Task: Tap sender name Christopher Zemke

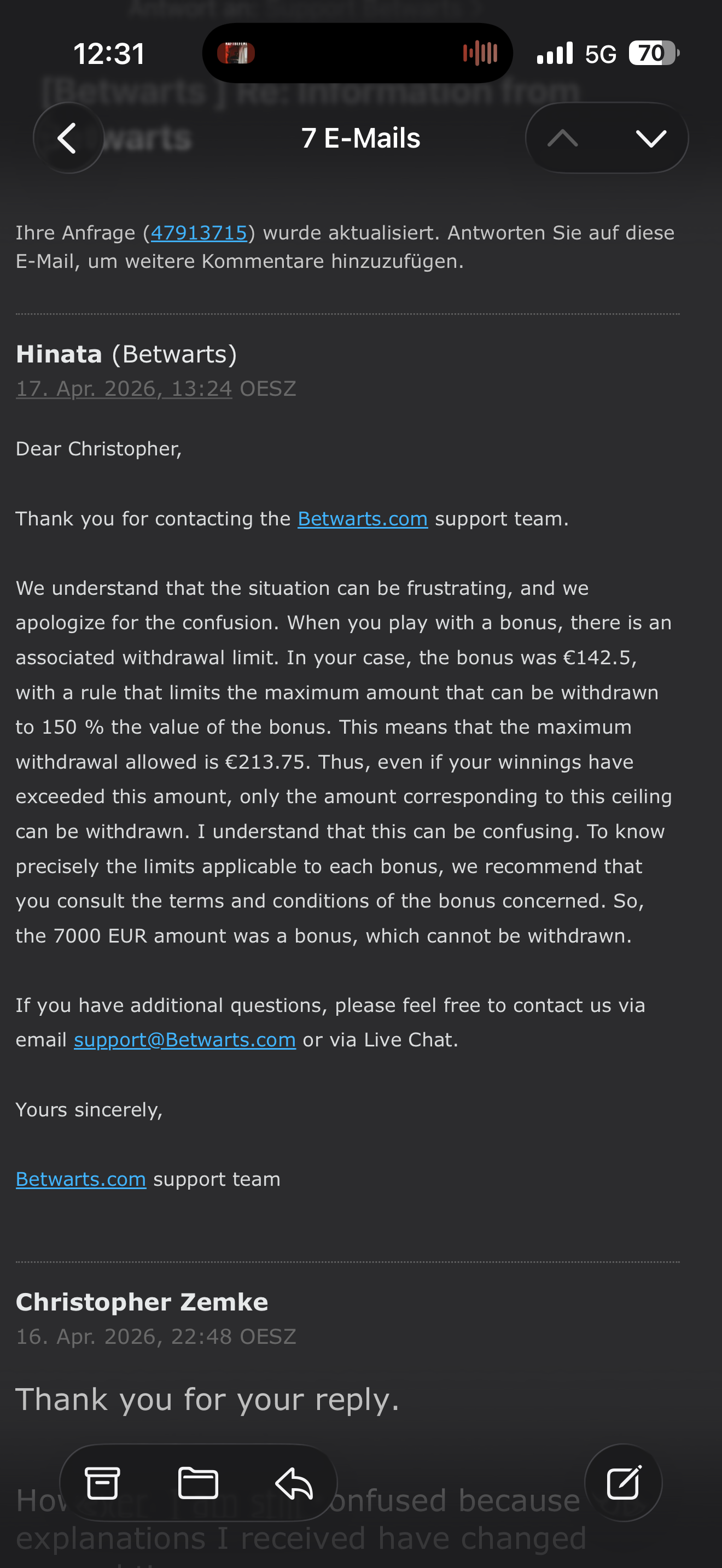Action: [x=142, y=1302]
